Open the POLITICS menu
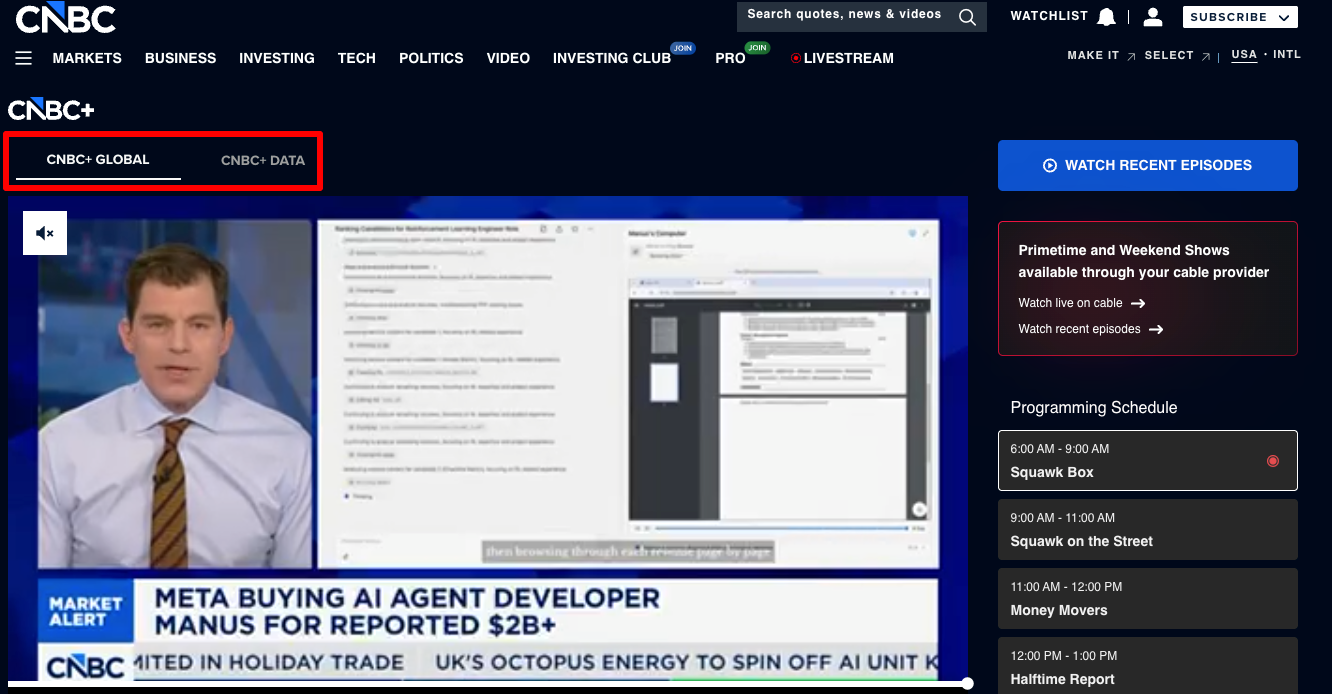Image resolution: width=1332 pixels, height=694 pixels. click(431, 58)
